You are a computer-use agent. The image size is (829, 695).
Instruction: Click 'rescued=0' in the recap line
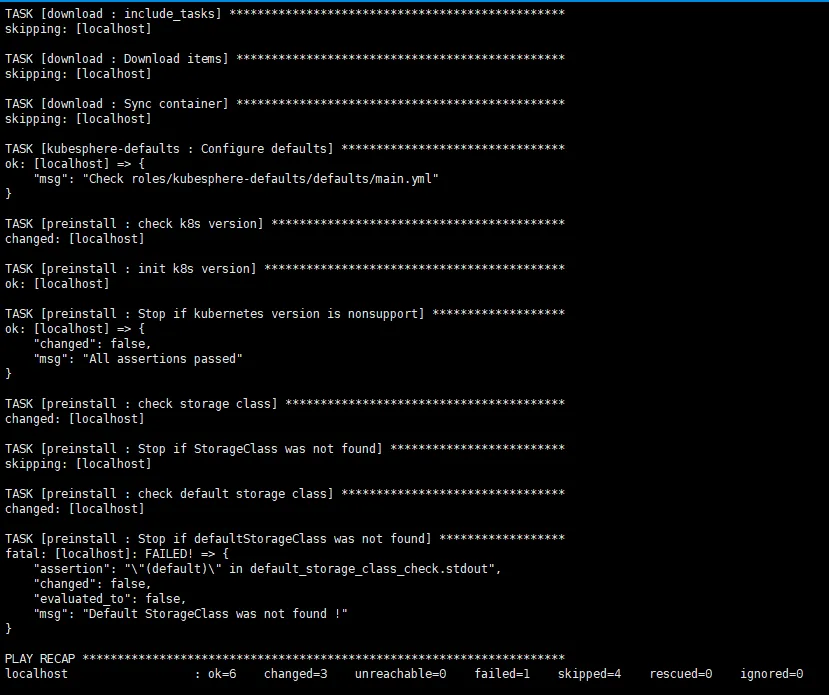pyautogui.click(x=680, y=674)
